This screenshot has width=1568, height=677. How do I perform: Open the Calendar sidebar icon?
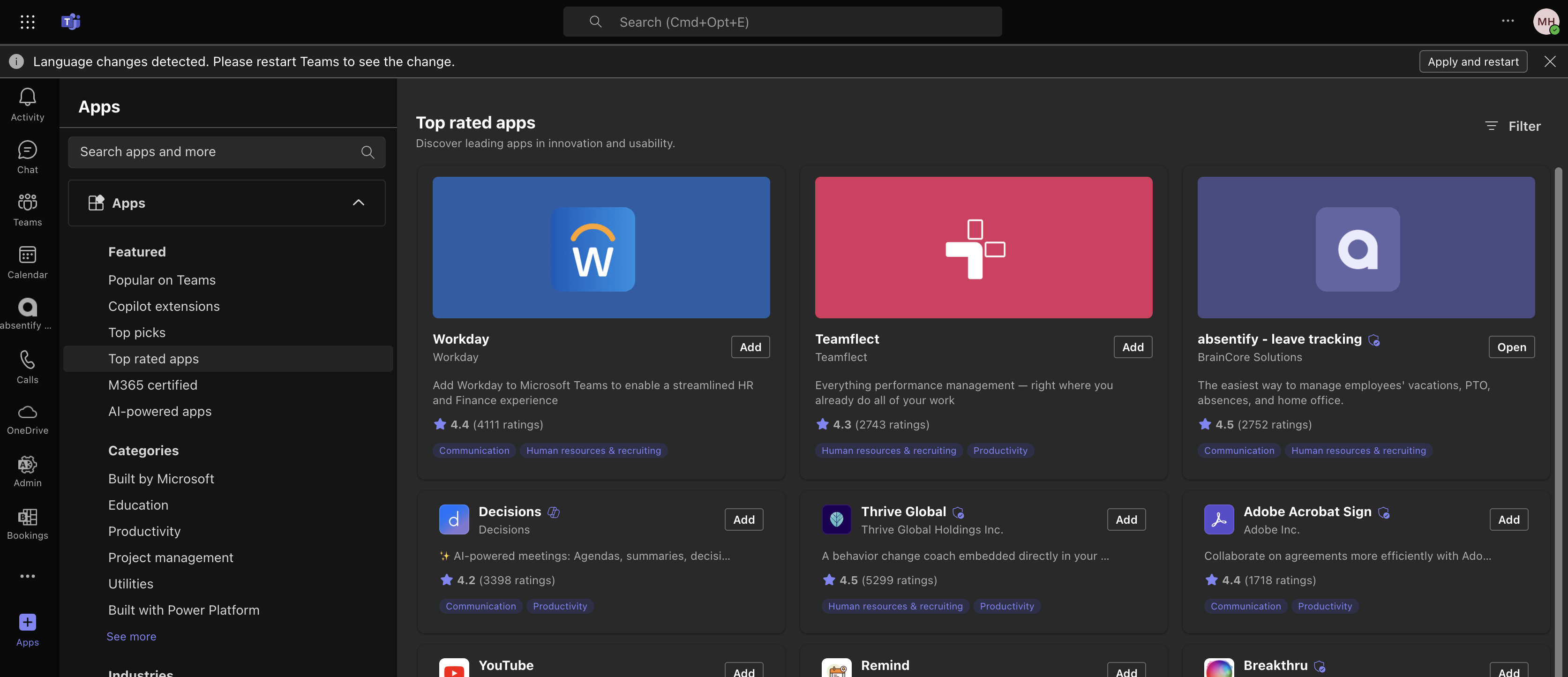[27, 262]
